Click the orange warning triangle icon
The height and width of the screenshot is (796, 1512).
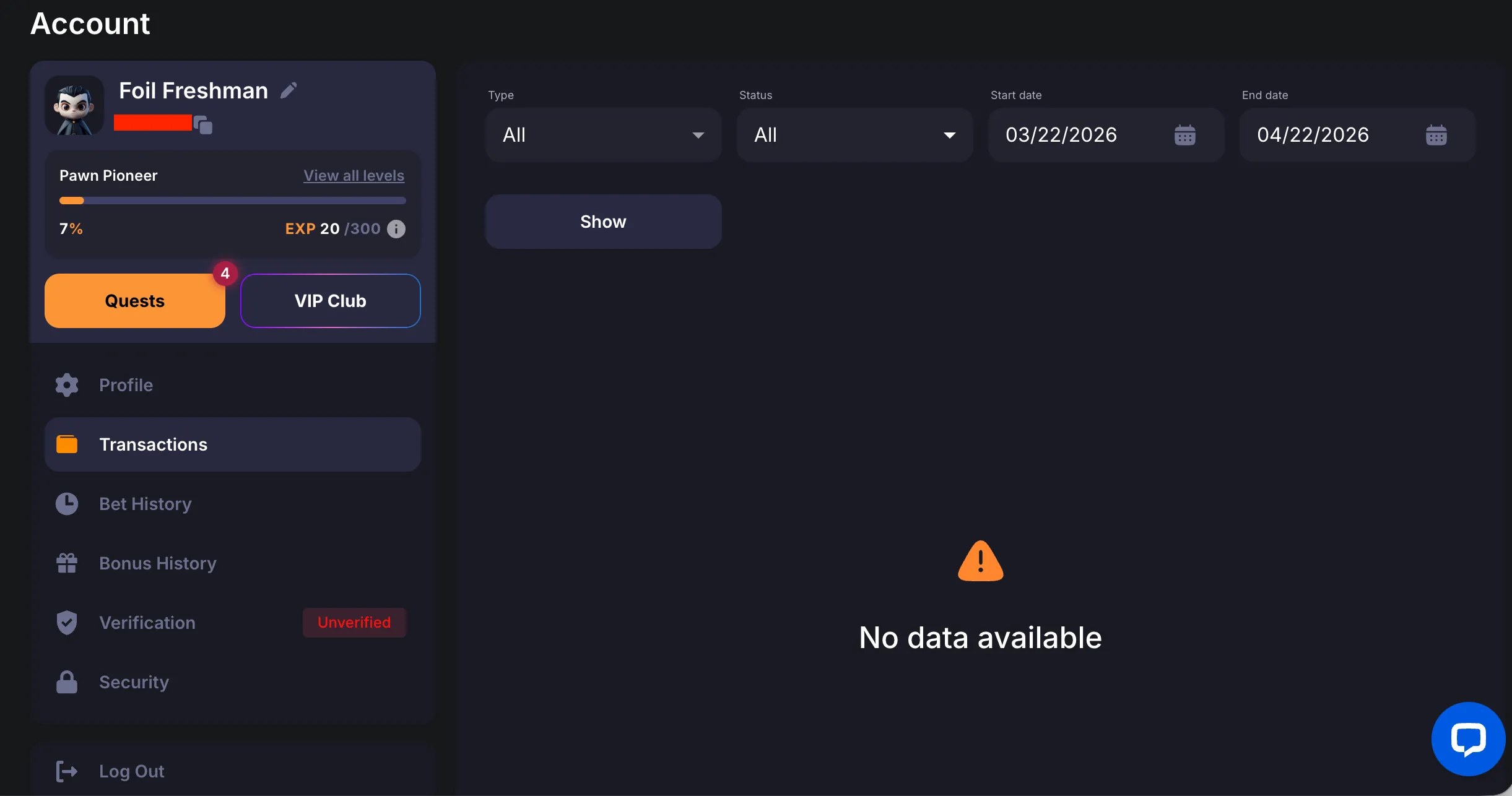[981, 561]
